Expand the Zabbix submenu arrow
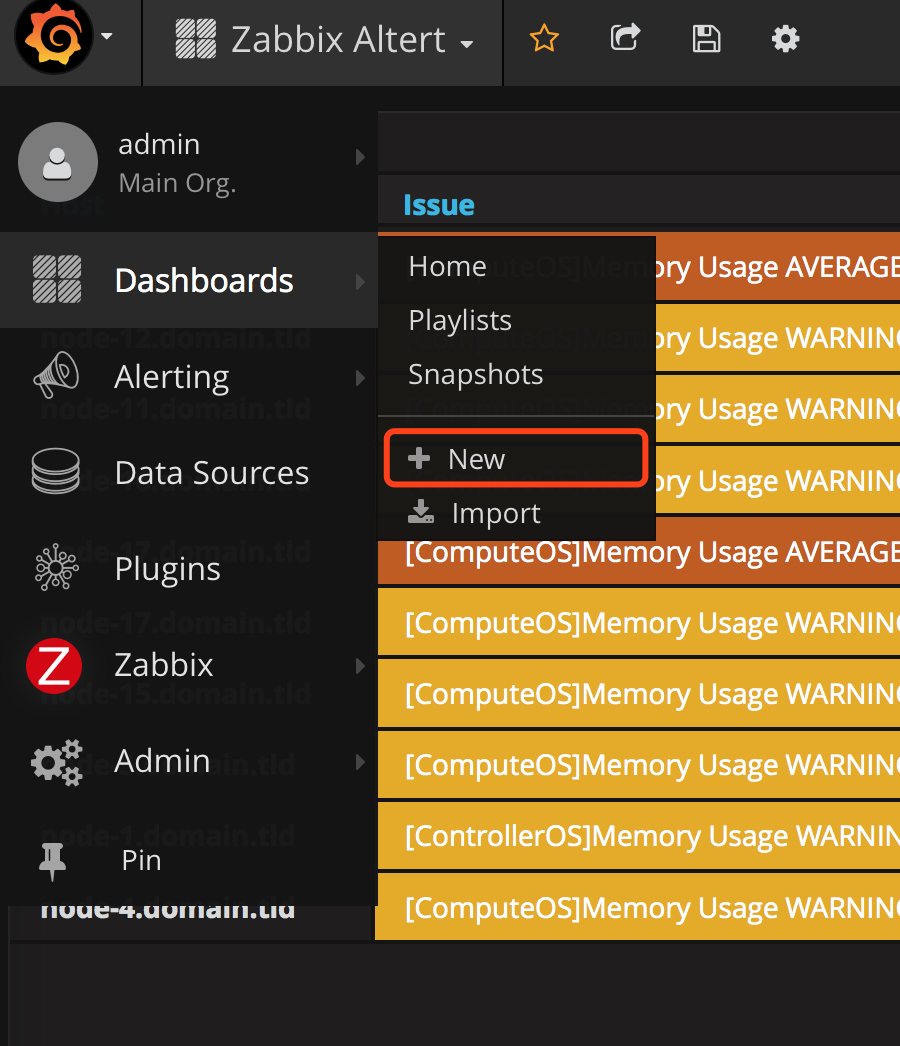This screenshot has height=1046, width=900. click(360, 665)
